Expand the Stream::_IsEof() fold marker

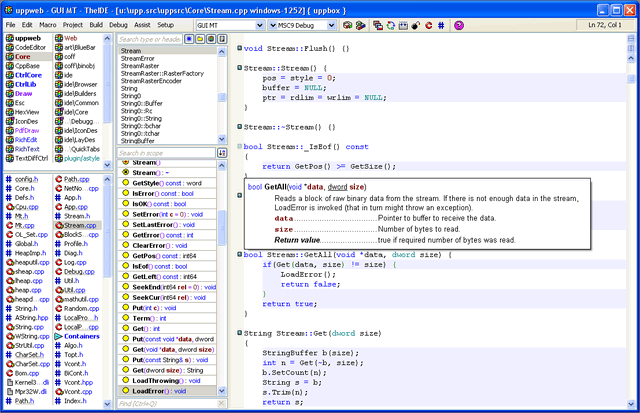click(x=240, y=146)
